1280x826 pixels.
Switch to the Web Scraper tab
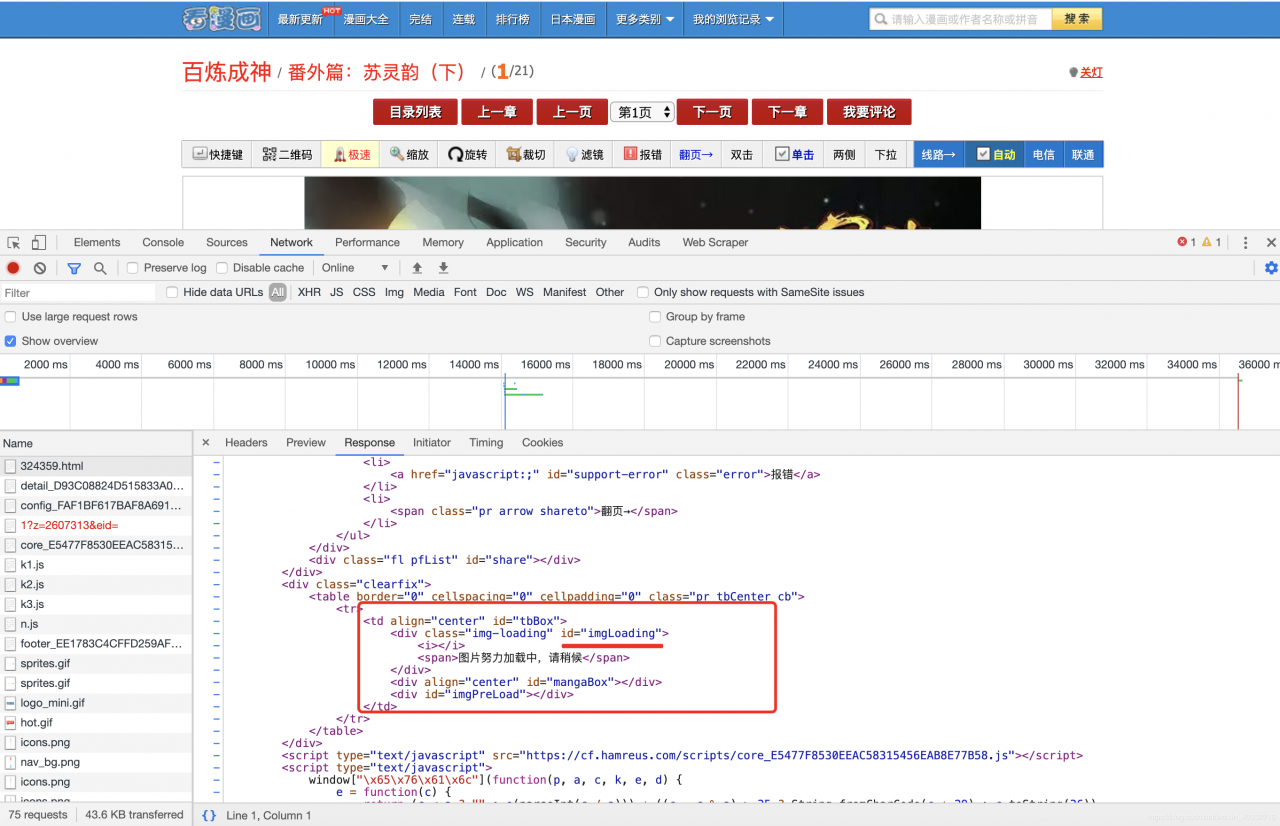(715, 242)
